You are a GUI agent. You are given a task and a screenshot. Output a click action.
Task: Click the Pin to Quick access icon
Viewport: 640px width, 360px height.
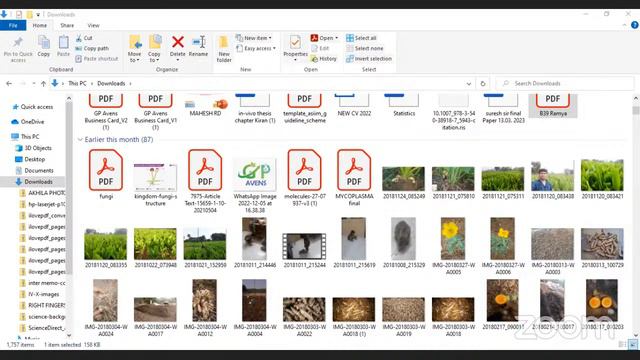point(18,43)
